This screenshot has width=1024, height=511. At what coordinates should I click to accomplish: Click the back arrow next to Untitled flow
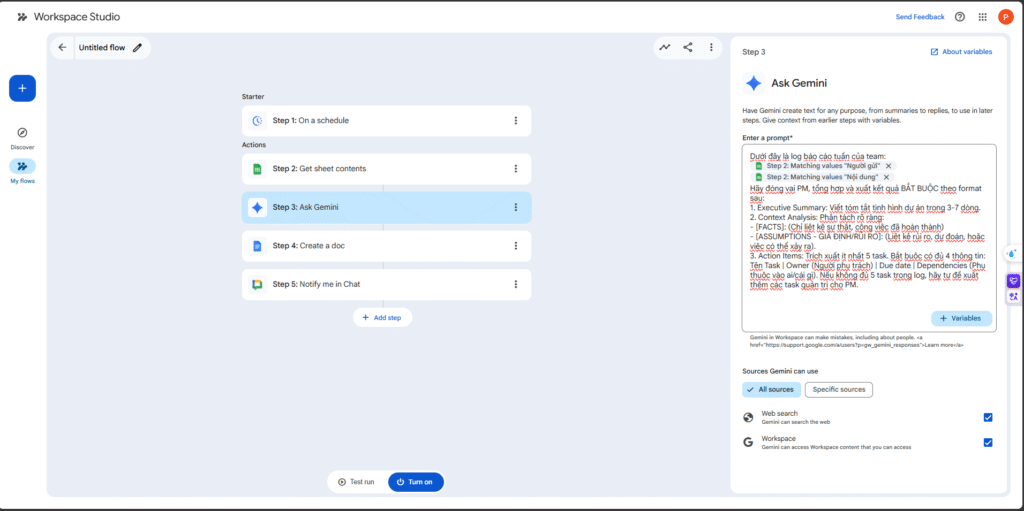pos(62,47)
